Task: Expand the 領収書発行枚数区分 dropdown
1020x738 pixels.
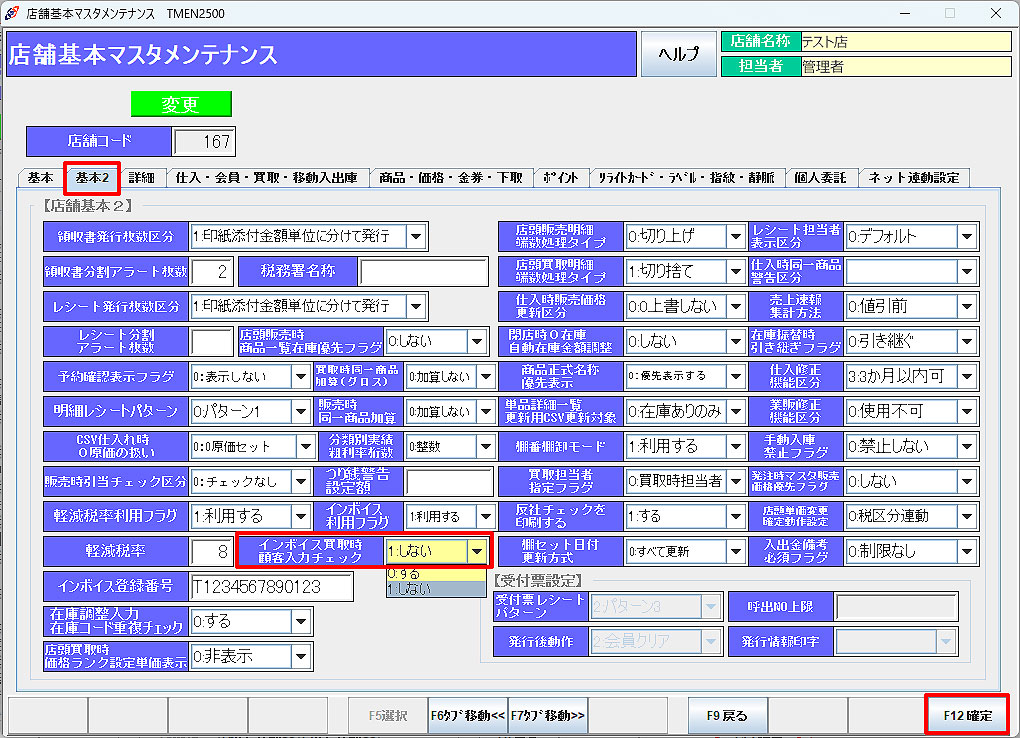Action: (416, 237)
